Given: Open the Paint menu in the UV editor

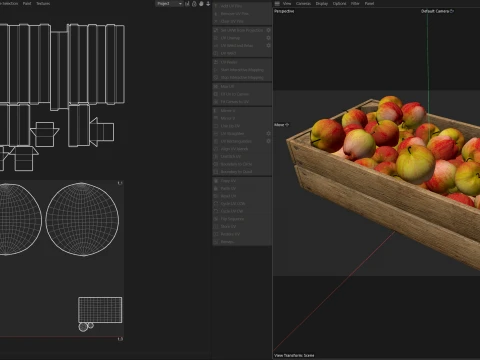Looking at the screenshot, I should pyautogui.click(x=27, y=3).
